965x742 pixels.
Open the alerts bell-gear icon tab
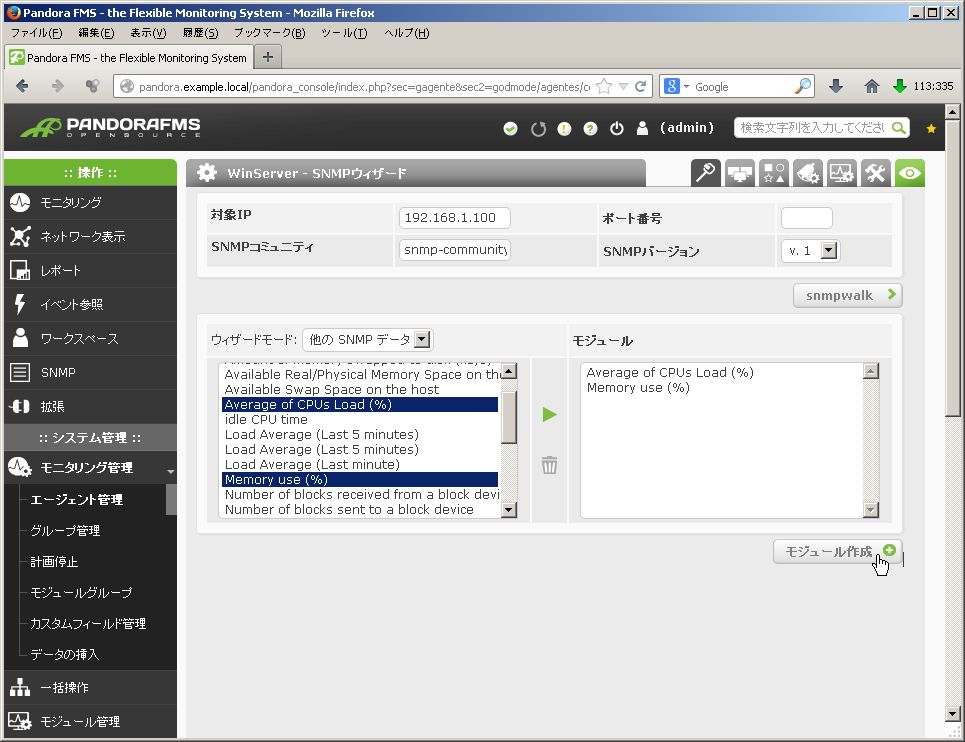(807, 173)
